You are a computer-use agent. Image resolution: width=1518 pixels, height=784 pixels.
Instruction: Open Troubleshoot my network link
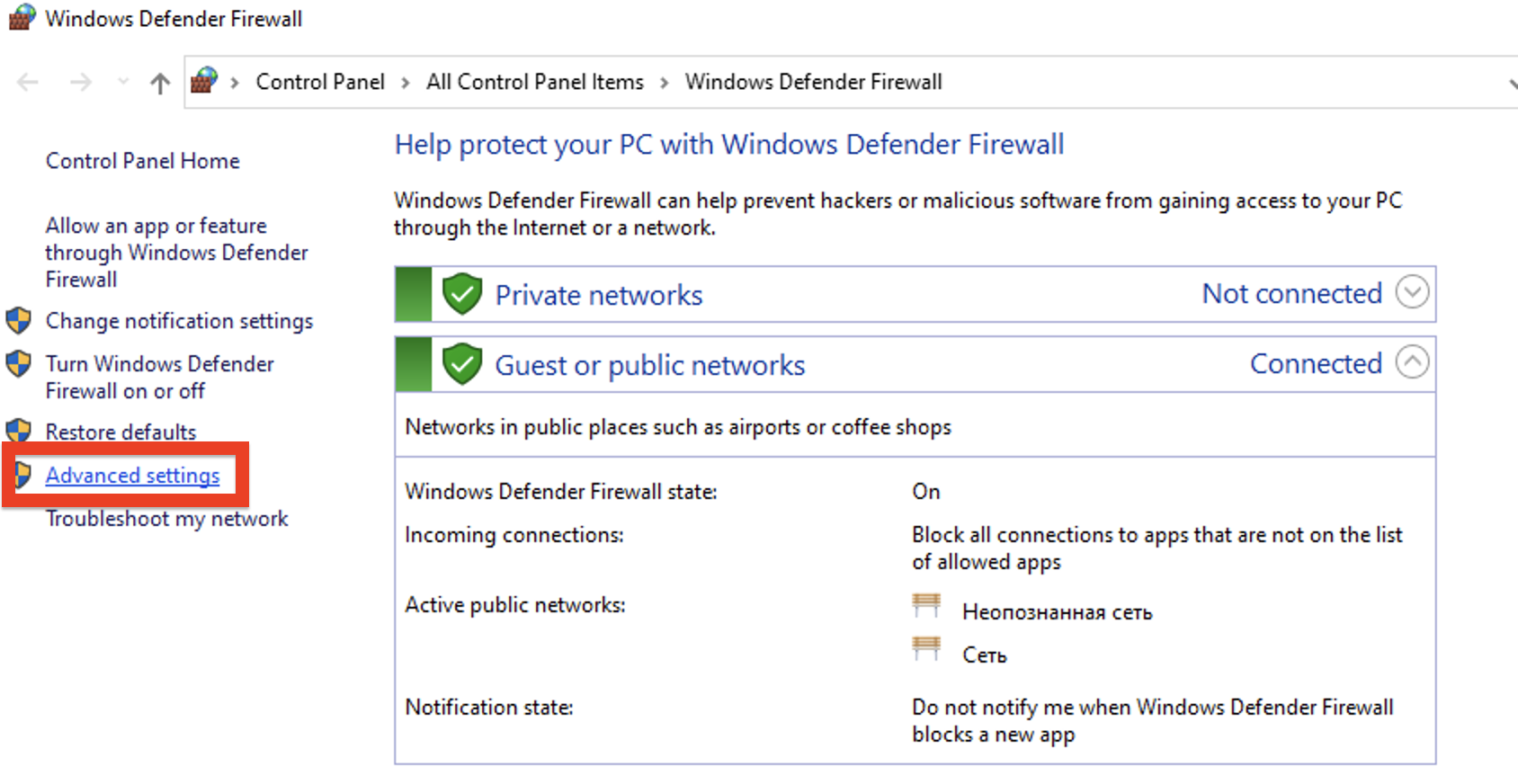(167, 519)
